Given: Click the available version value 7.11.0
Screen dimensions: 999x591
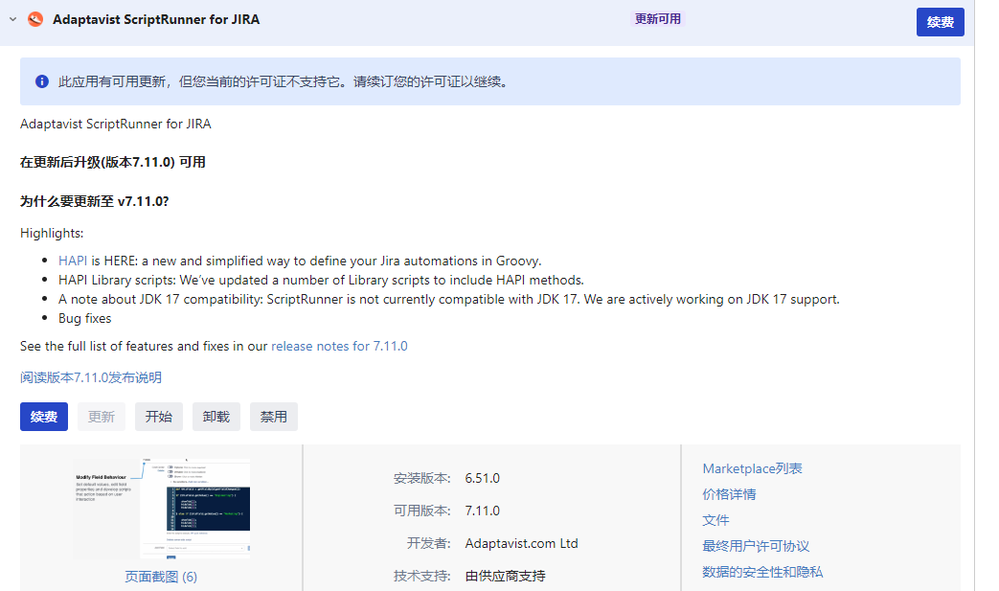Looking at the screenshot, I should click(482, 511).
